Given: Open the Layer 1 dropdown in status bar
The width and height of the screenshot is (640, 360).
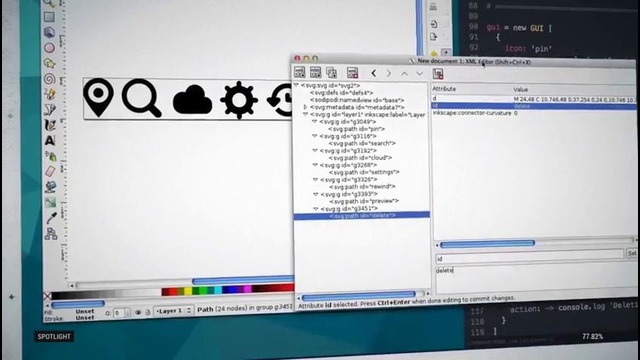Looking at the screenshot, I should coord(173,311).
